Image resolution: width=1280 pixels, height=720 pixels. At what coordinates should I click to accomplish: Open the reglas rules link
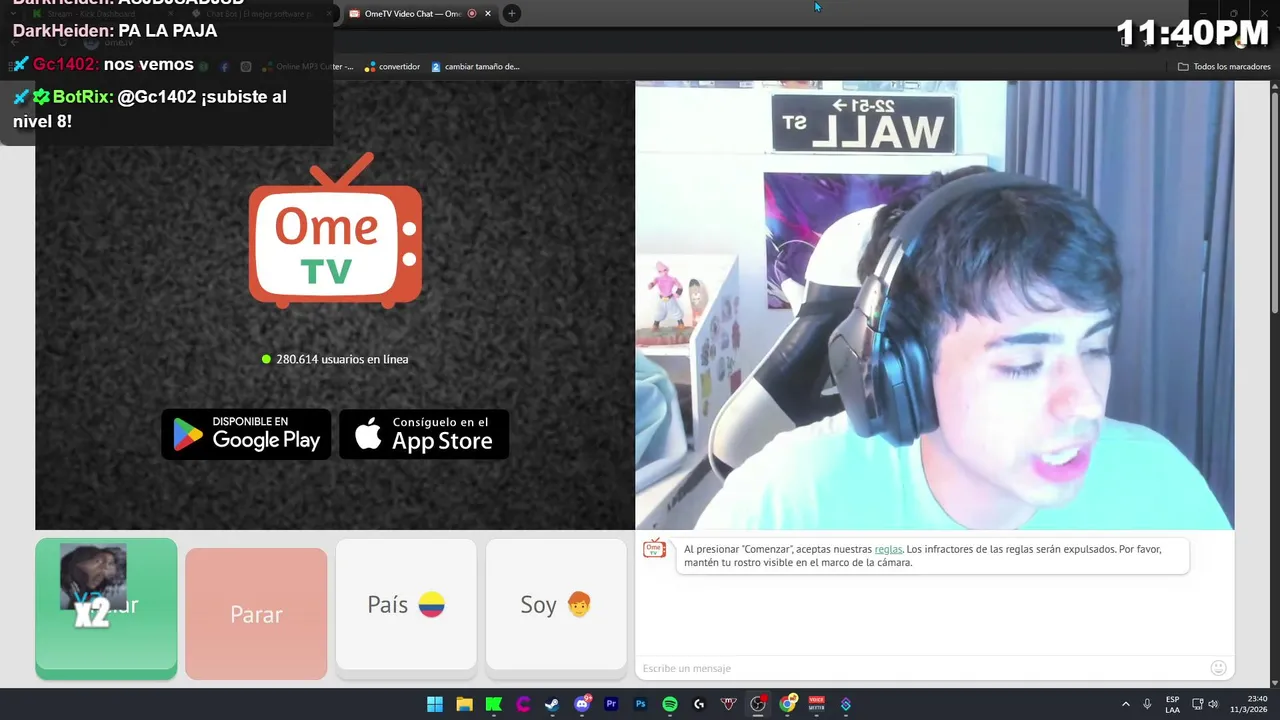click(x=888, y=549)
